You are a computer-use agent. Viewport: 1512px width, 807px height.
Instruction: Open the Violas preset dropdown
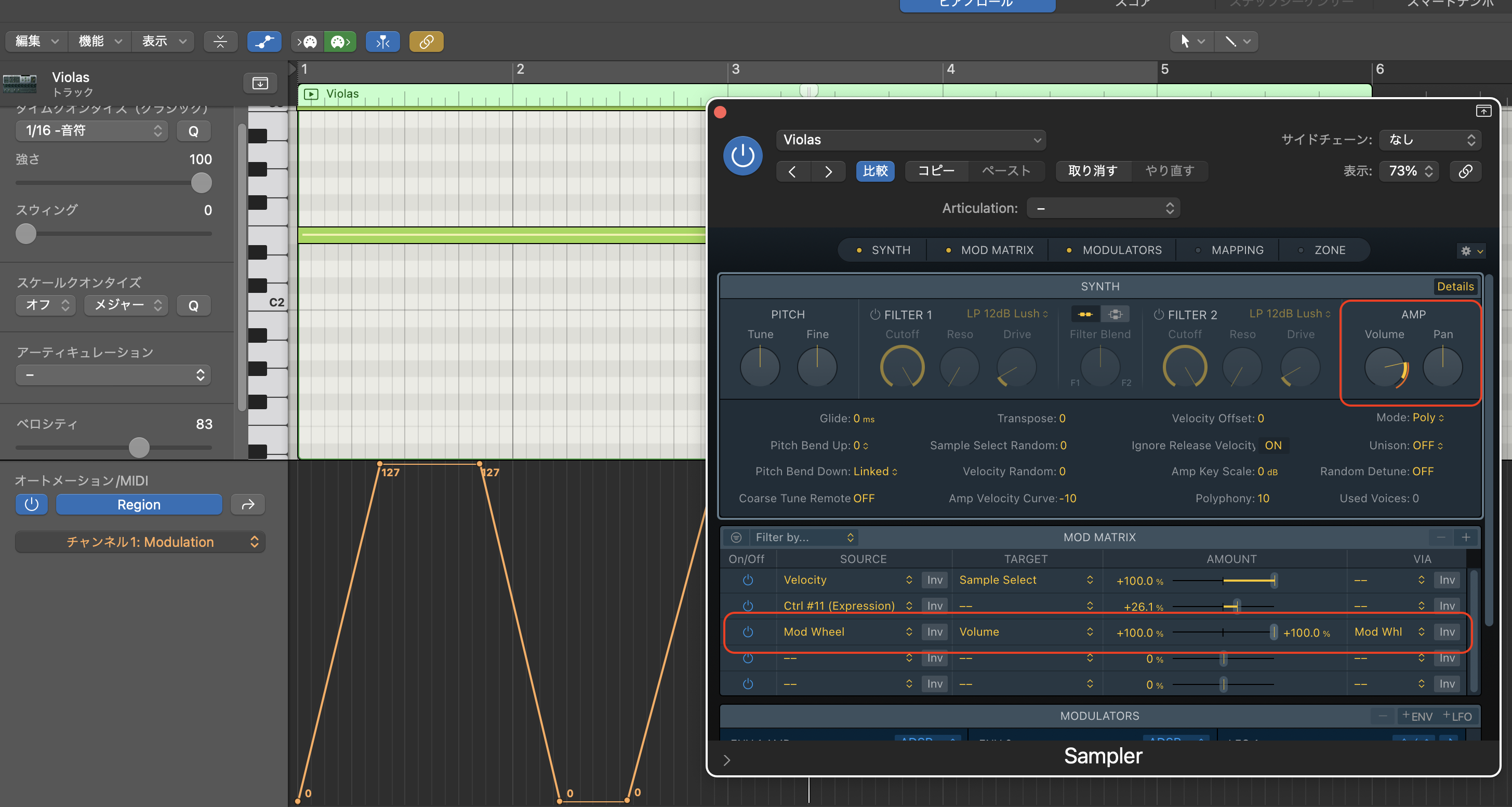tap(910, 140)
